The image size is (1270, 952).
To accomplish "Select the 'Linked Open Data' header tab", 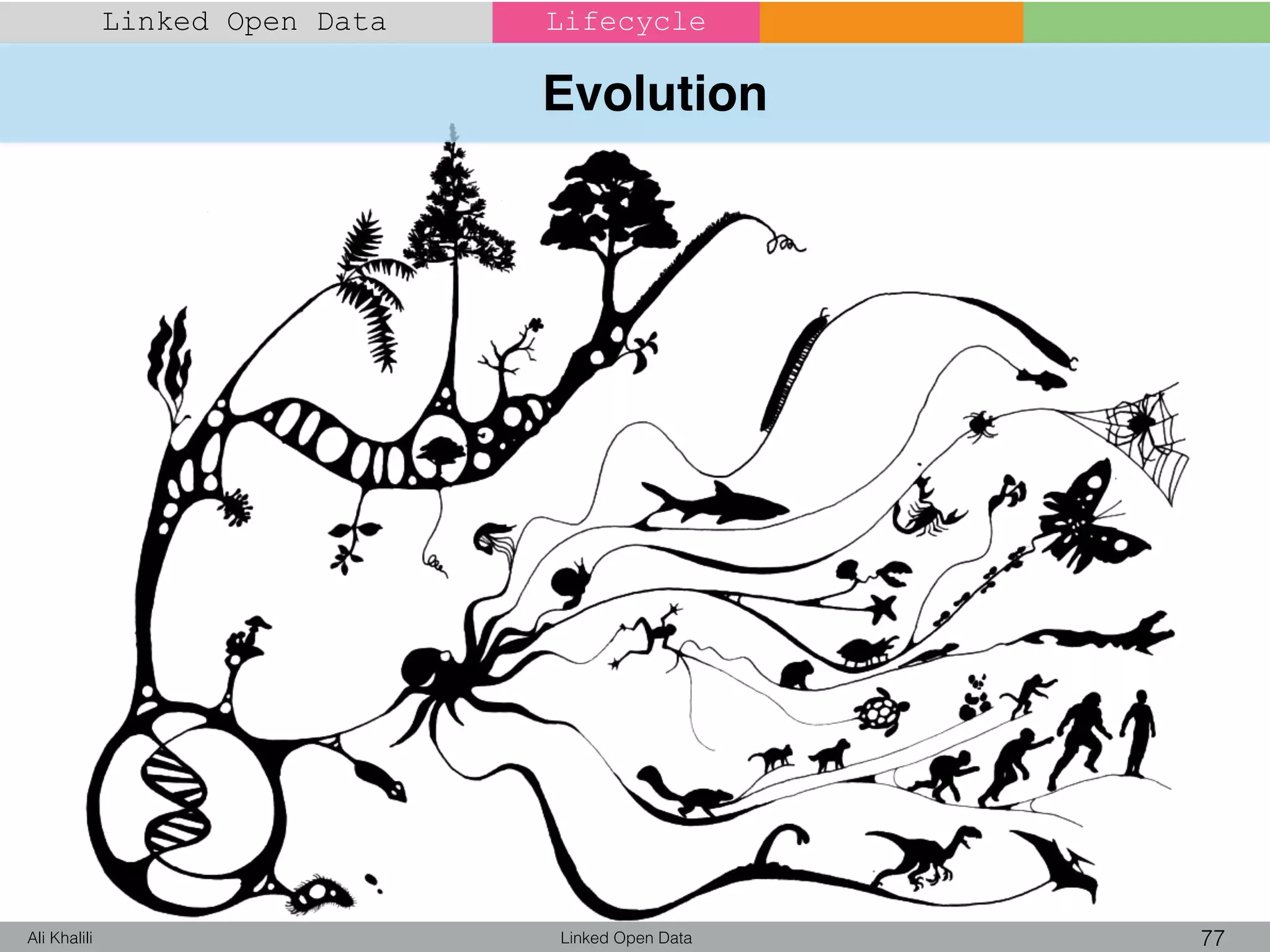I will point(246,22).
